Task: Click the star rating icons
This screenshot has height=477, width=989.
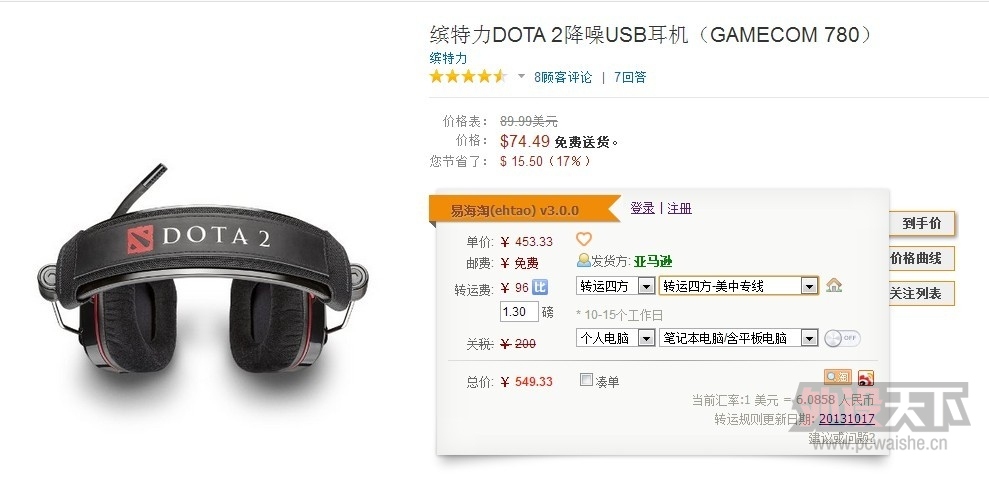Action: click(x=468, y=77)
